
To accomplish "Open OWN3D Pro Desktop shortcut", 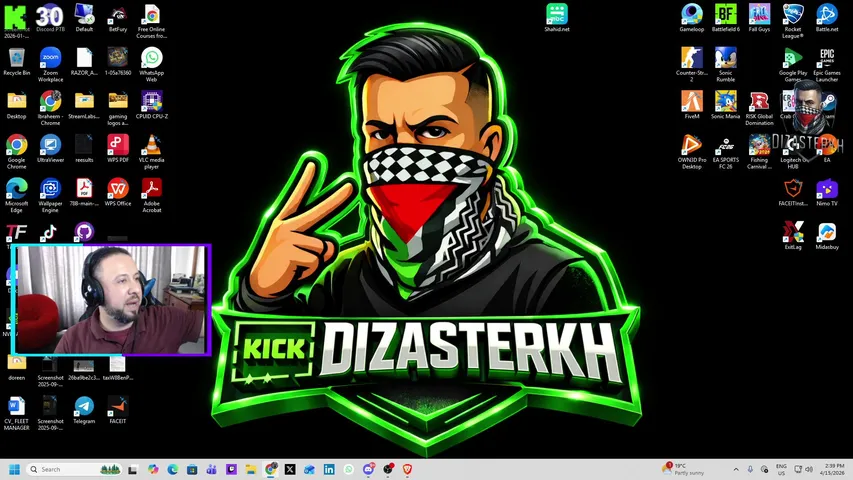I will pos(691,151).
